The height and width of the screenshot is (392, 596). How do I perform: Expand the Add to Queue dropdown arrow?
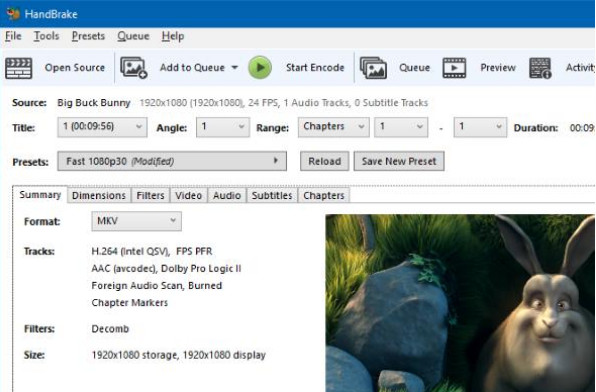pos(235,68)
